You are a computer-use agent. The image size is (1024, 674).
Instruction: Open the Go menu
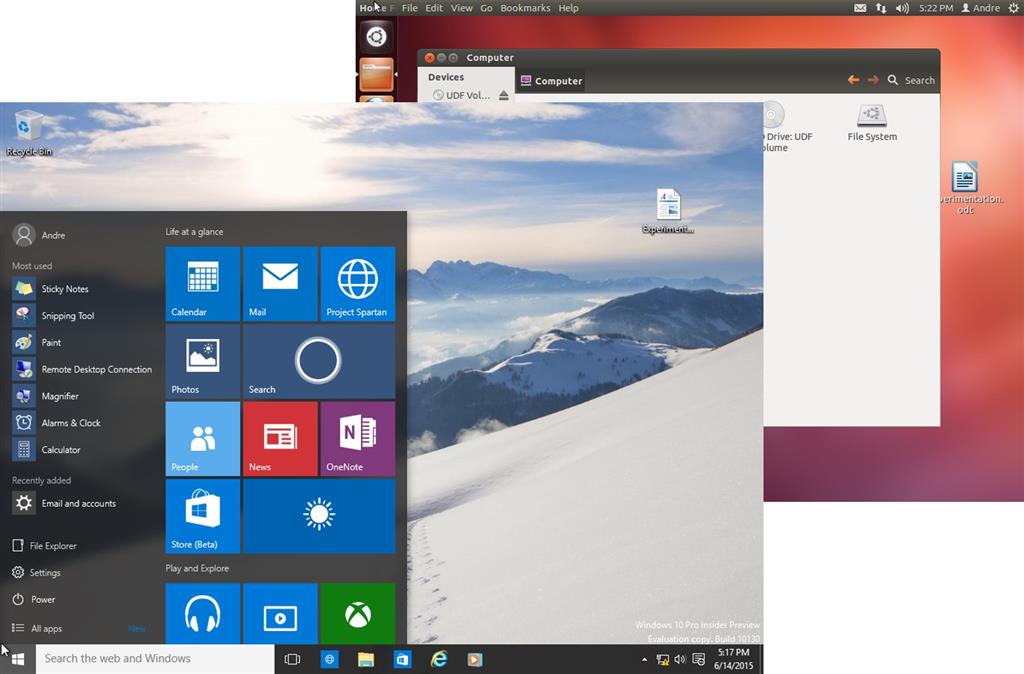(486, 8)
